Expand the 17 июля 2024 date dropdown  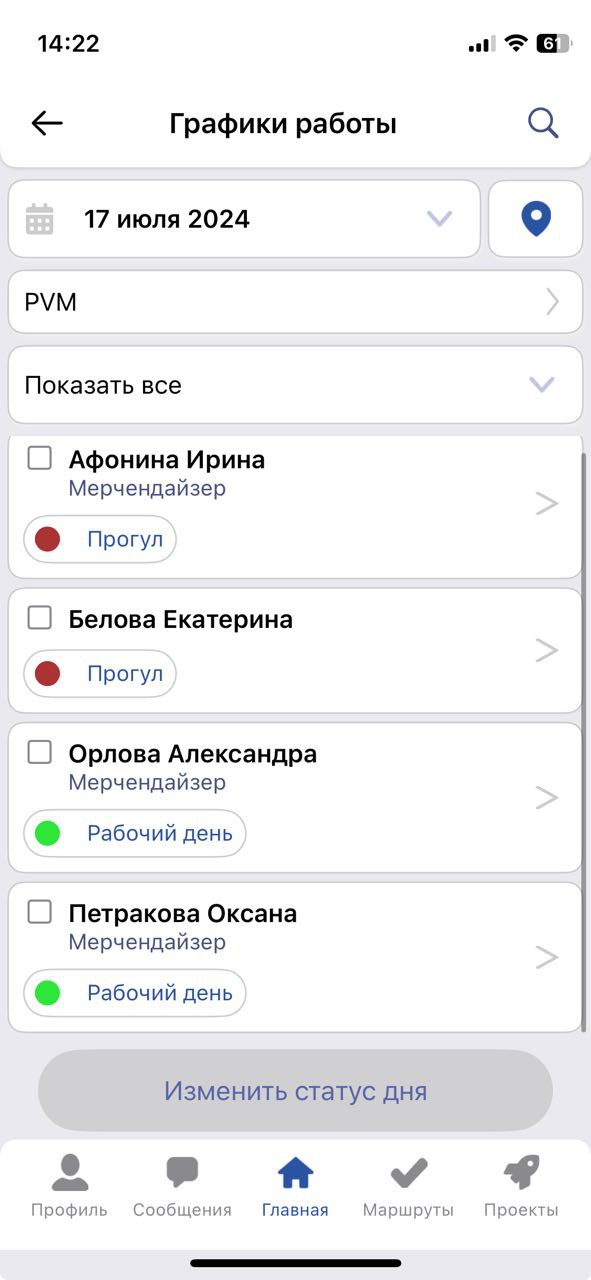440,218
